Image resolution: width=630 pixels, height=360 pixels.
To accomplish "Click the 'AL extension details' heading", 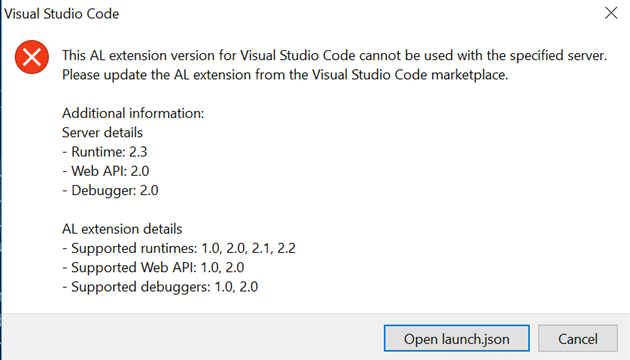I will pos(122,229).
